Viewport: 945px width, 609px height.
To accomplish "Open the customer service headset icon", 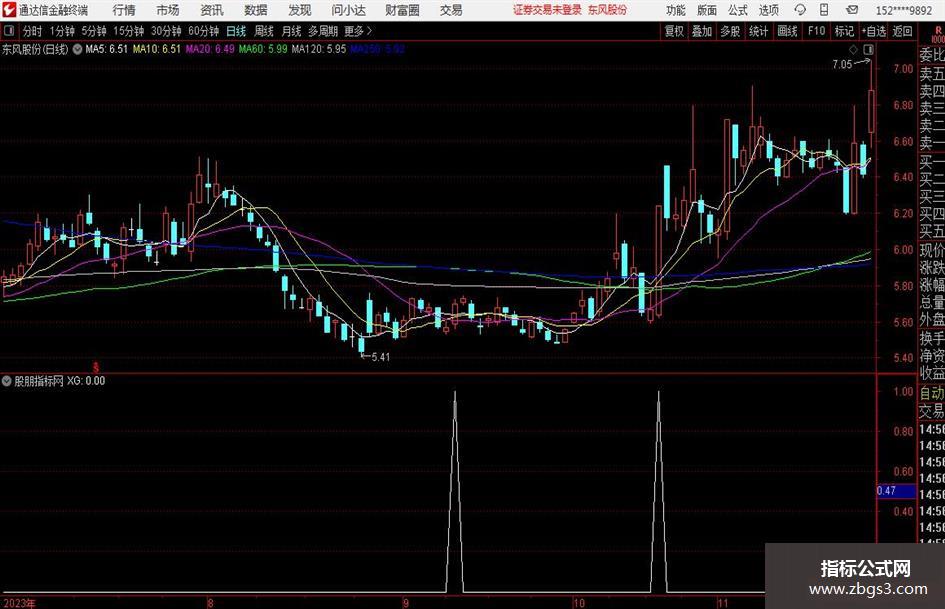I will (800, 10).
